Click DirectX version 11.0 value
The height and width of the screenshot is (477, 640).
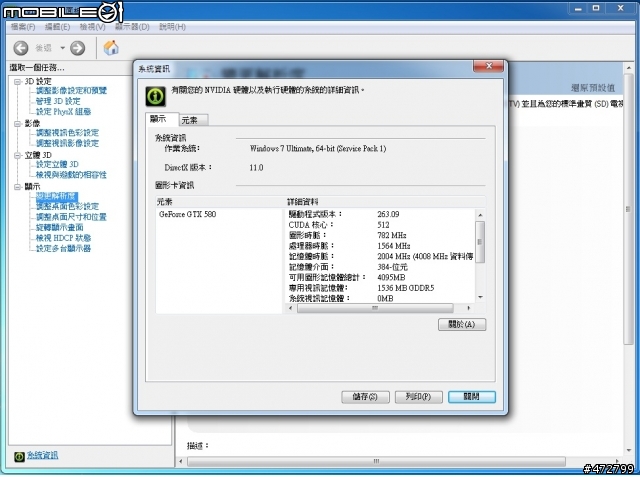click(256, 168)
